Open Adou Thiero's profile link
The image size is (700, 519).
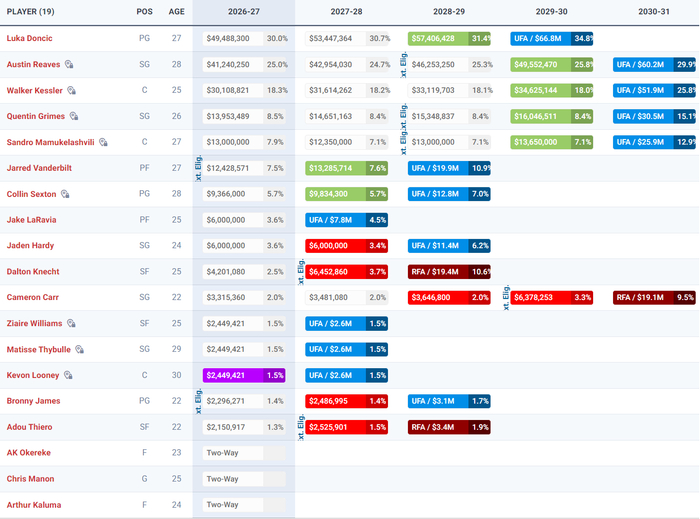pos(29,427)
